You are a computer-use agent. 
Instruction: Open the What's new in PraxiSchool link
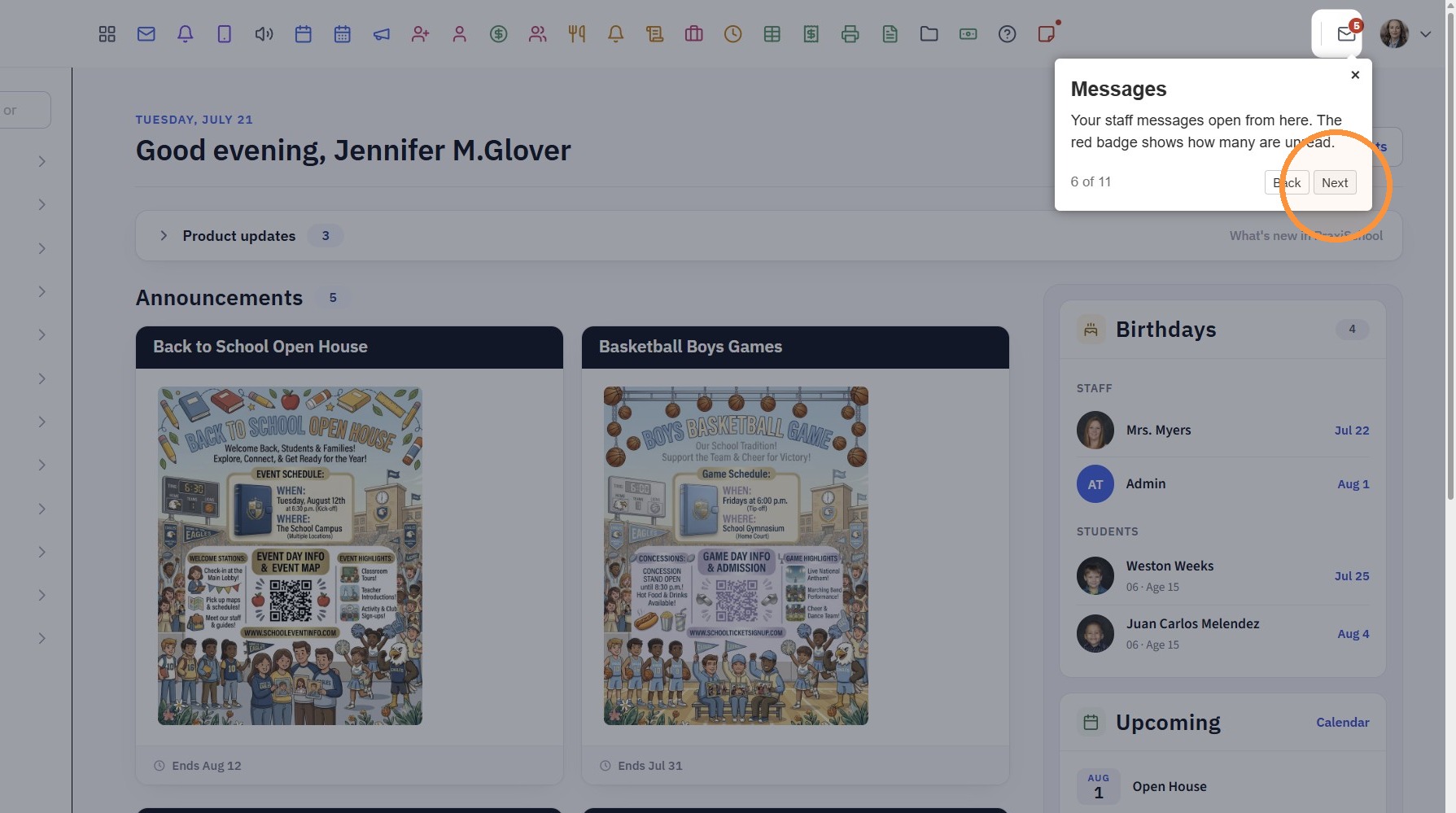click(x=1306, y=236)
